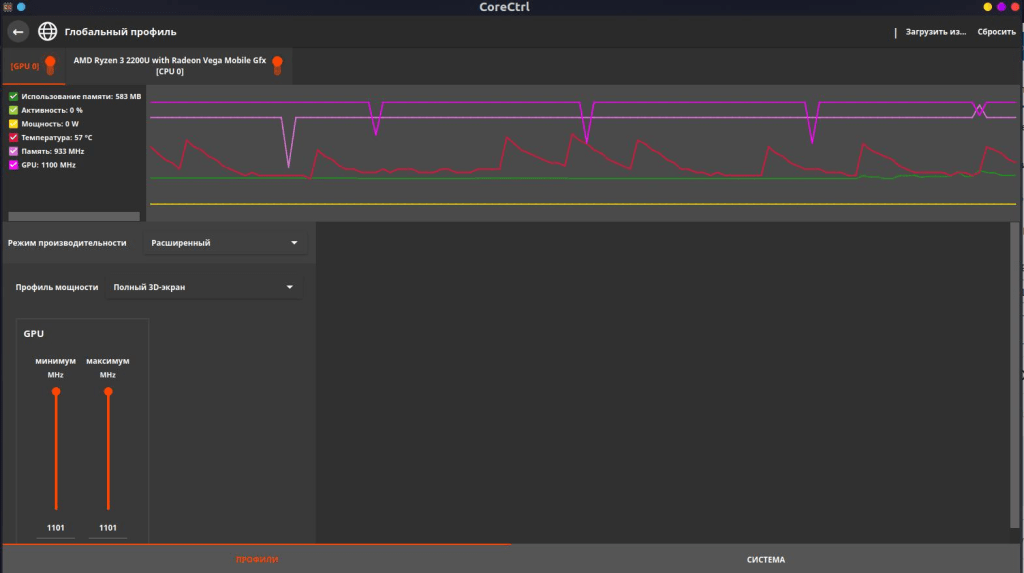The image size is (1024, 573).
Task: Click the globe icon beside Глобальный профиль
Action: (48, 32)
